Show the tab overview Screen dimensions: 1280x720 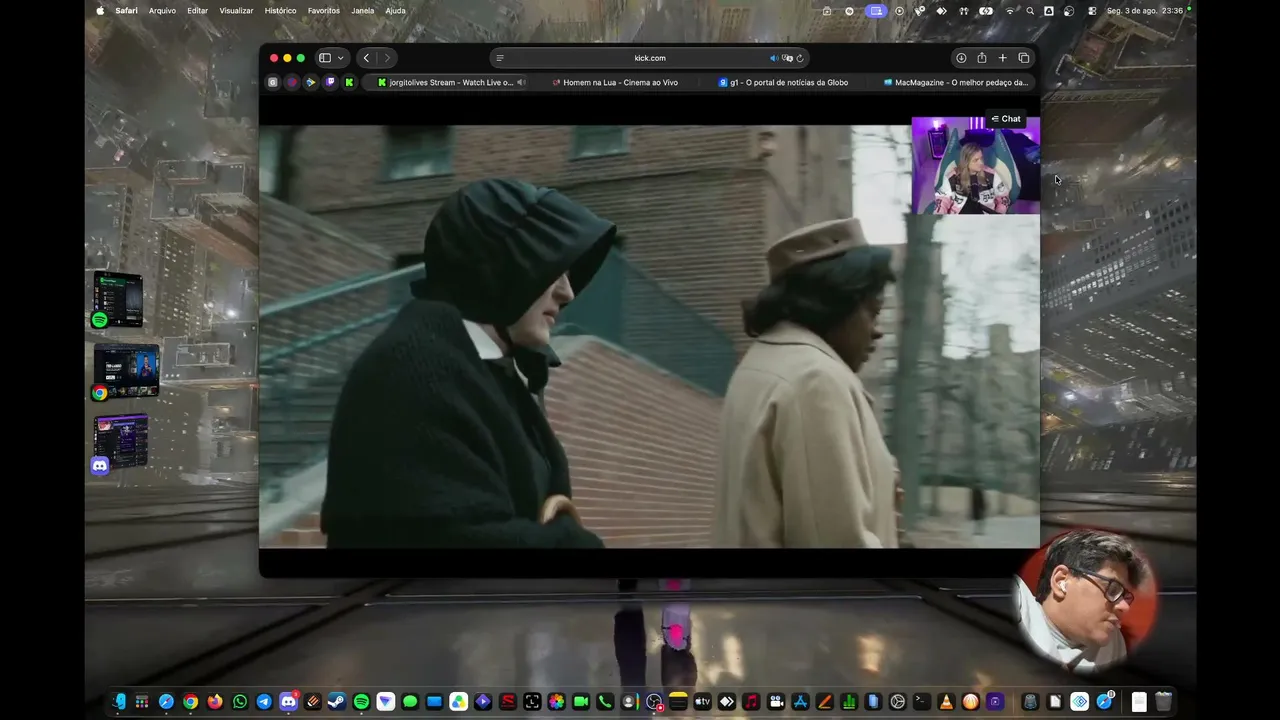pyautogui.click(x=1024, y=58)
